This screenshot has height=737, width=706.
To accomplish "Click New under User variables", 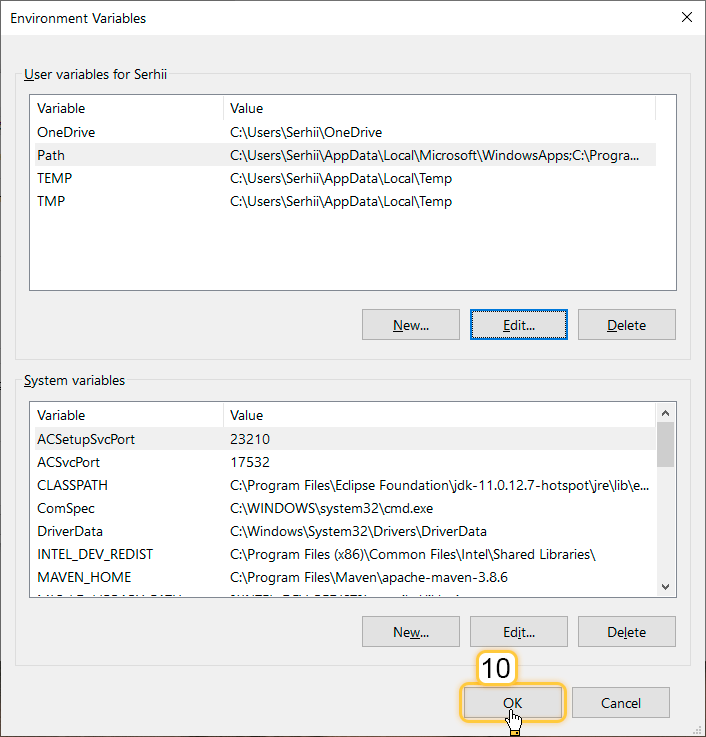I will 410,325.
